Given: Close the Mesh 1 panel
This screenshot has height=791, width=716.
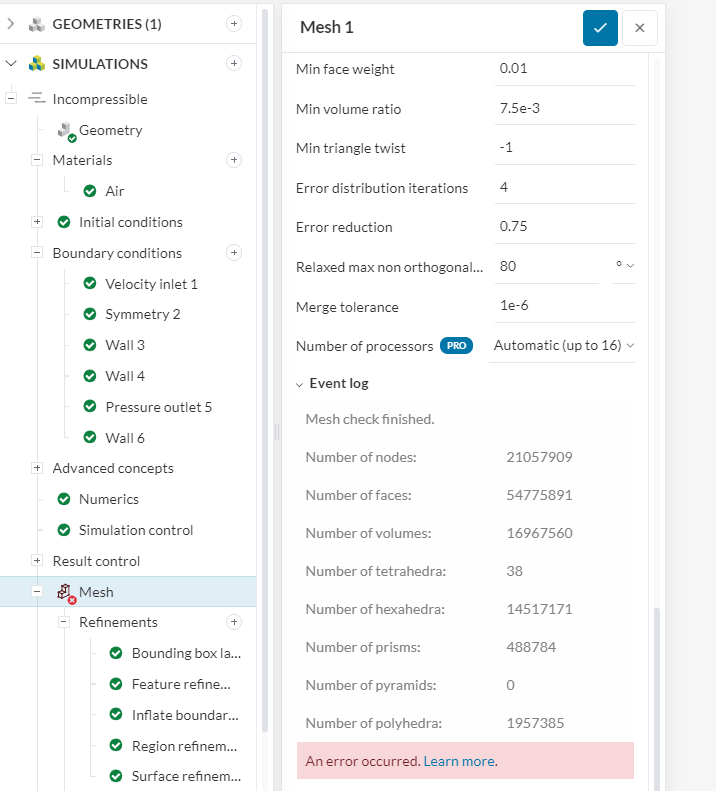Looking at the screenshot, I should tap(640, 28).
